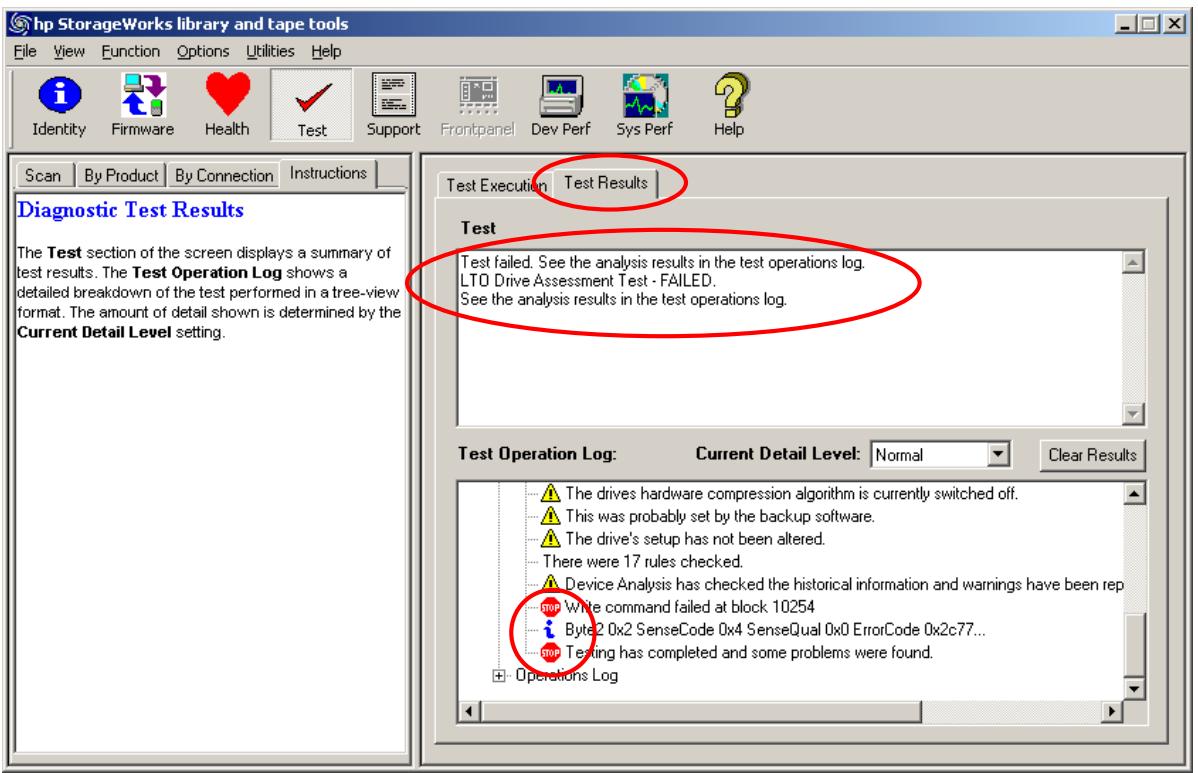The image size is (1198, 773).
Task: Click the operation log horizontal scrollbar thumb
Action: (701, 712)
